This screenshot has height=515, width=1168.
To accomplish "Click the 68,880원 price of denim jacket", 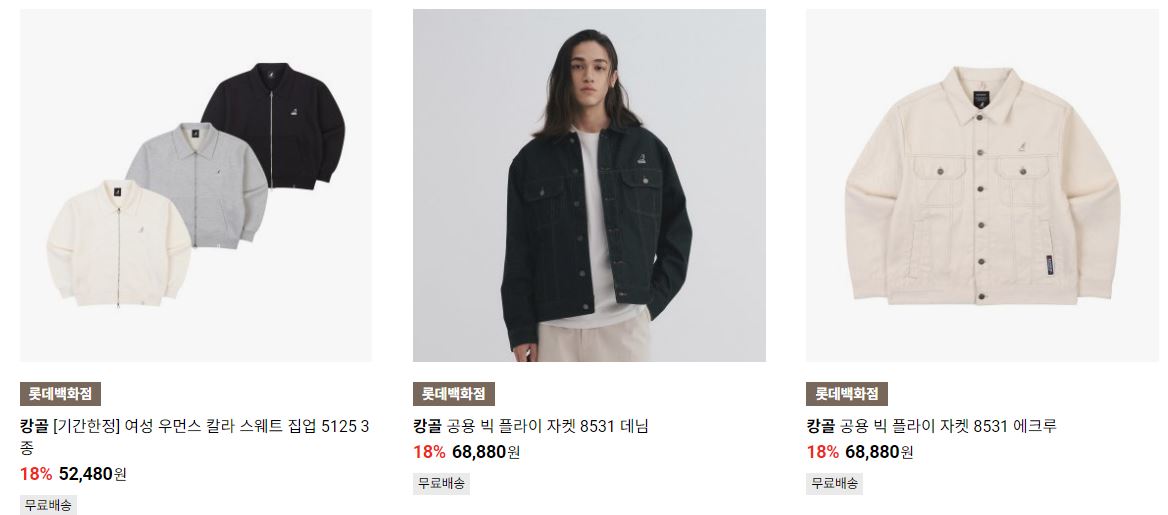I will point(486,452).
